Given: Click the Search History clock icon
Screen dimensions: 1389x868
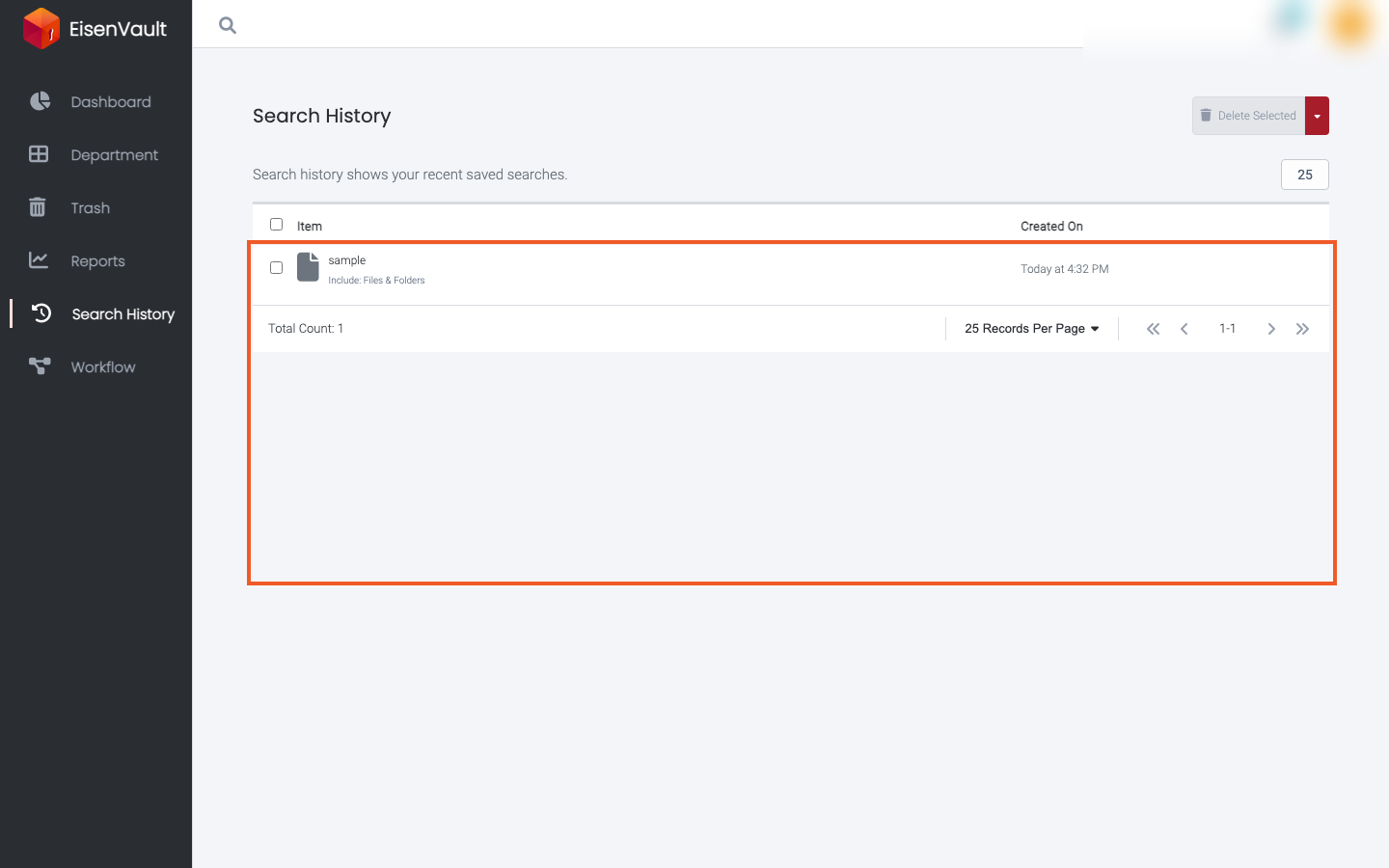Looking at the screenshot, I should point(41,312).
